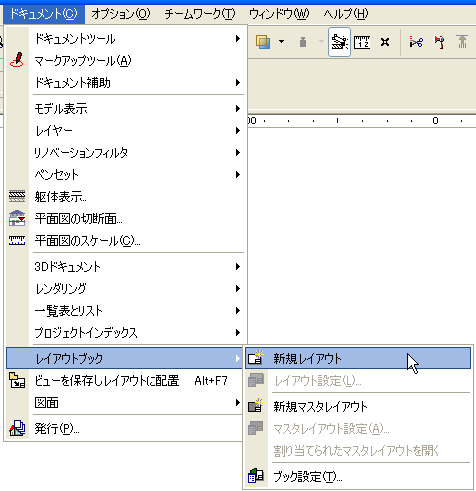Open the ウィンドウ(W) menu

[x=279, y=14]
